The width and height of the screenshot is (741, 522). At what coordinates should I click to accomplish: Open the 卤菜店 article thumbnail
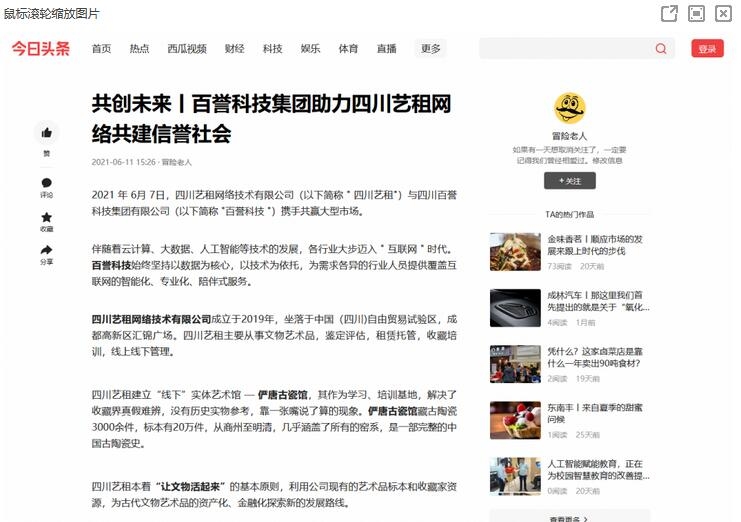515,364
